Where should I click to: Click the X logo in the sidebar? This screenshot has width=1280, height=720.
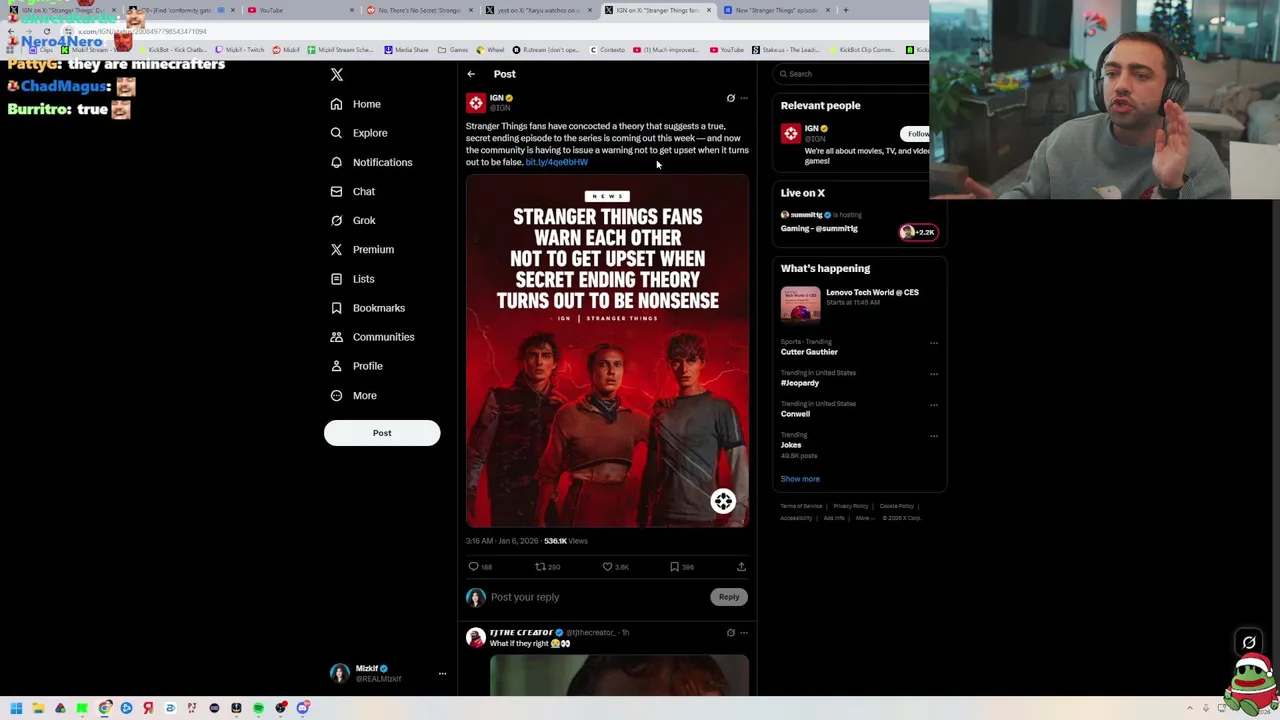[x=337, y=75]
